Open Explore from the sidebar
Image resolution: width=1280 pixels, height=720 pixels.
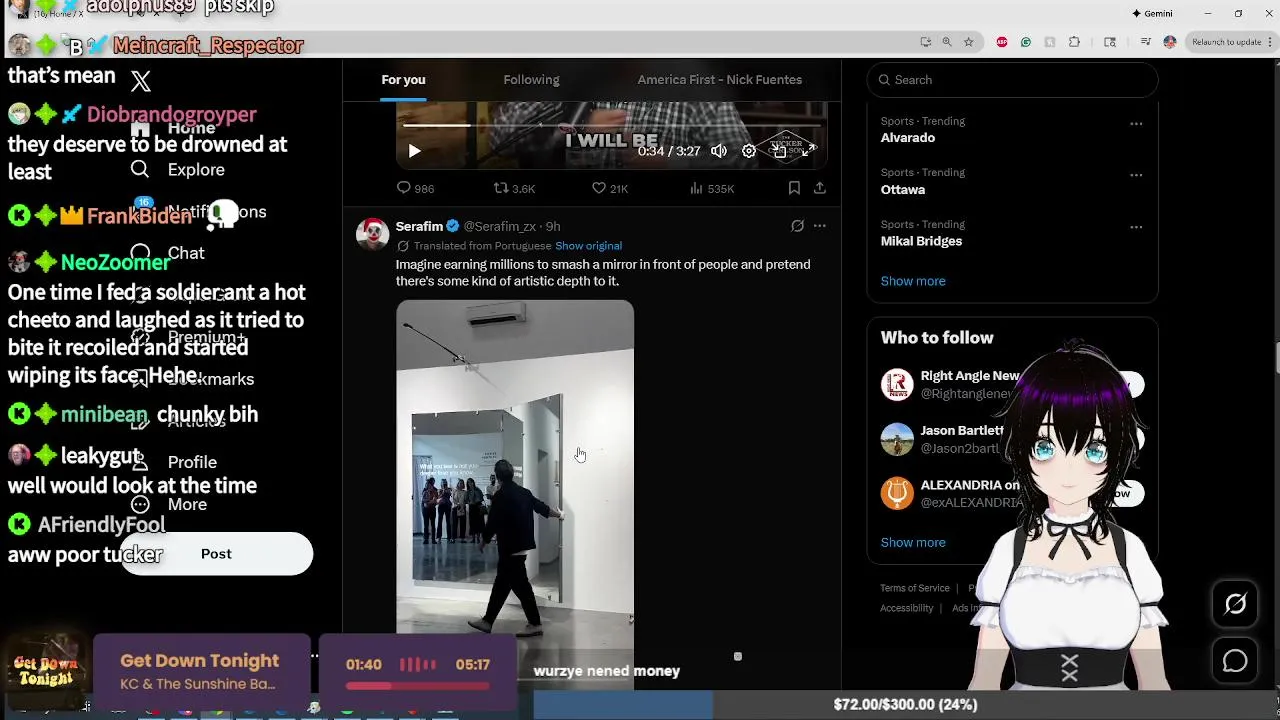coord(196,170)
